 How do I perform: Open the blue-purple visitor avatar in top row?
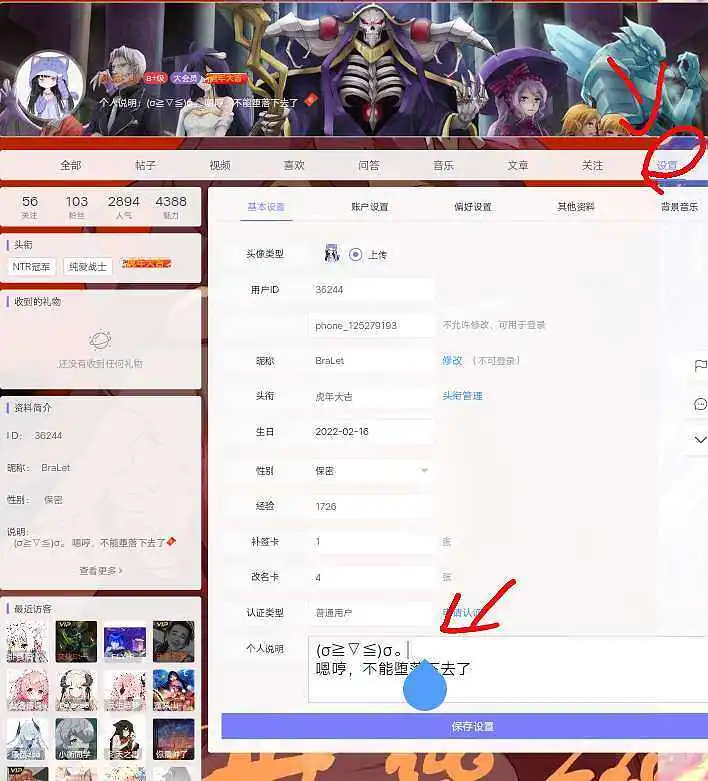(125, 642)
